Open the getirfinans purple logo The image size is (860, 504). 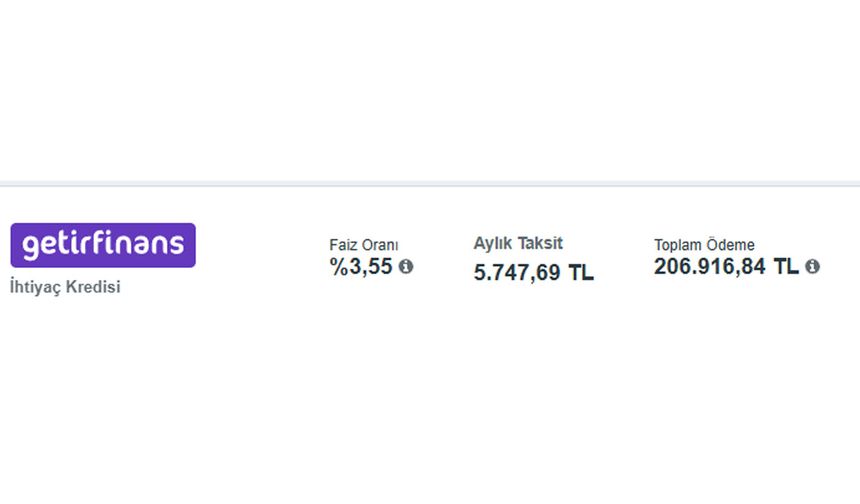[x=103, y=245]
